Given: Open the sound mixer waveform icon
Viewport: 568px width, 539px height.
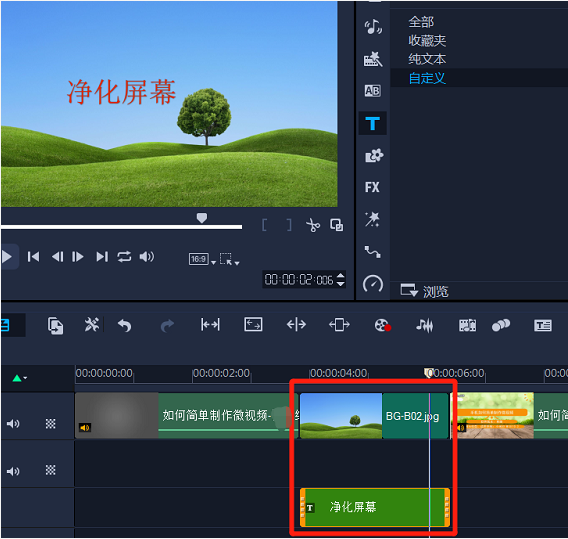Looking at the screenshot, I should (425, 325).
